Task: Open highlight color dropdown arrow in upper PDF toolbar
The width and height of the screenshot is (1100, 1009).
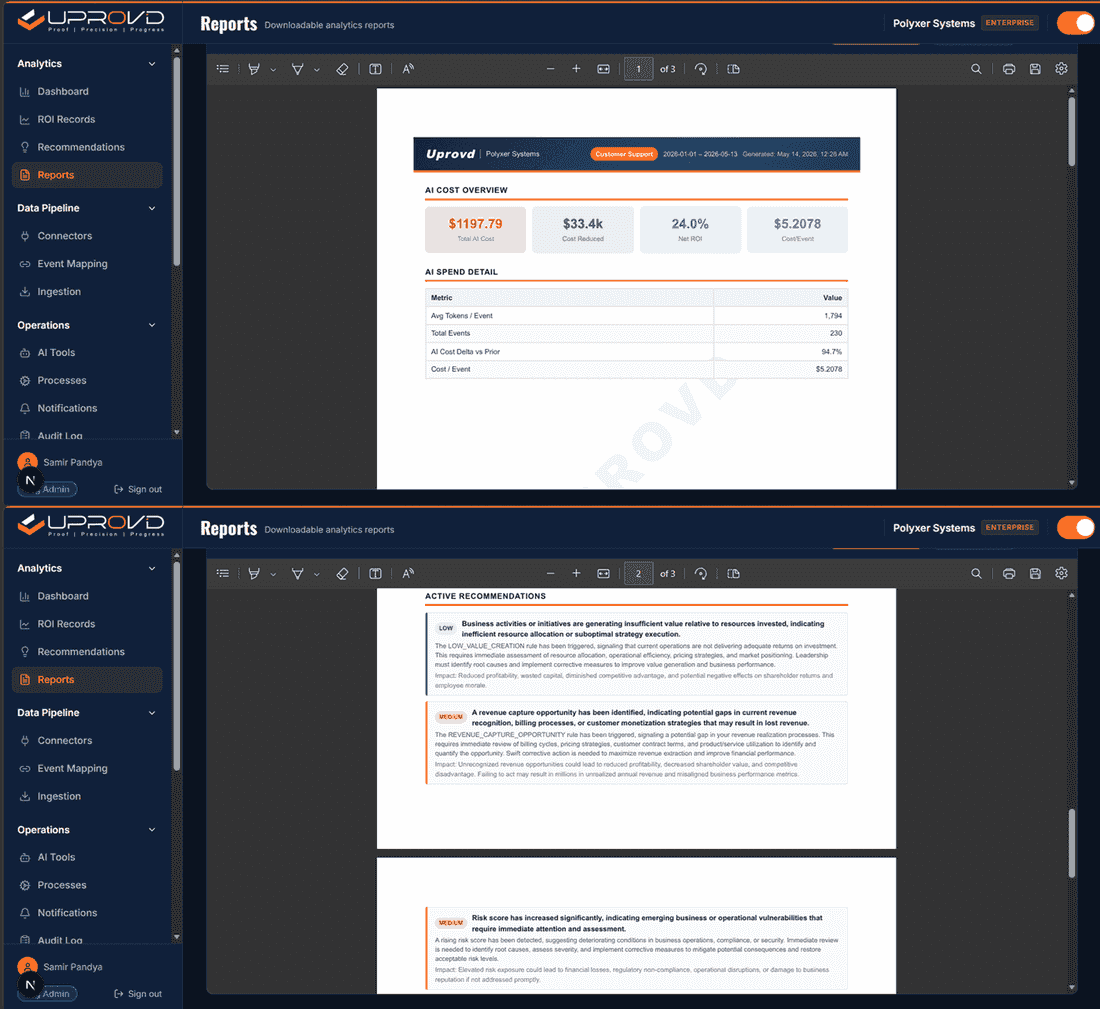Action: [x=273, y=69]
